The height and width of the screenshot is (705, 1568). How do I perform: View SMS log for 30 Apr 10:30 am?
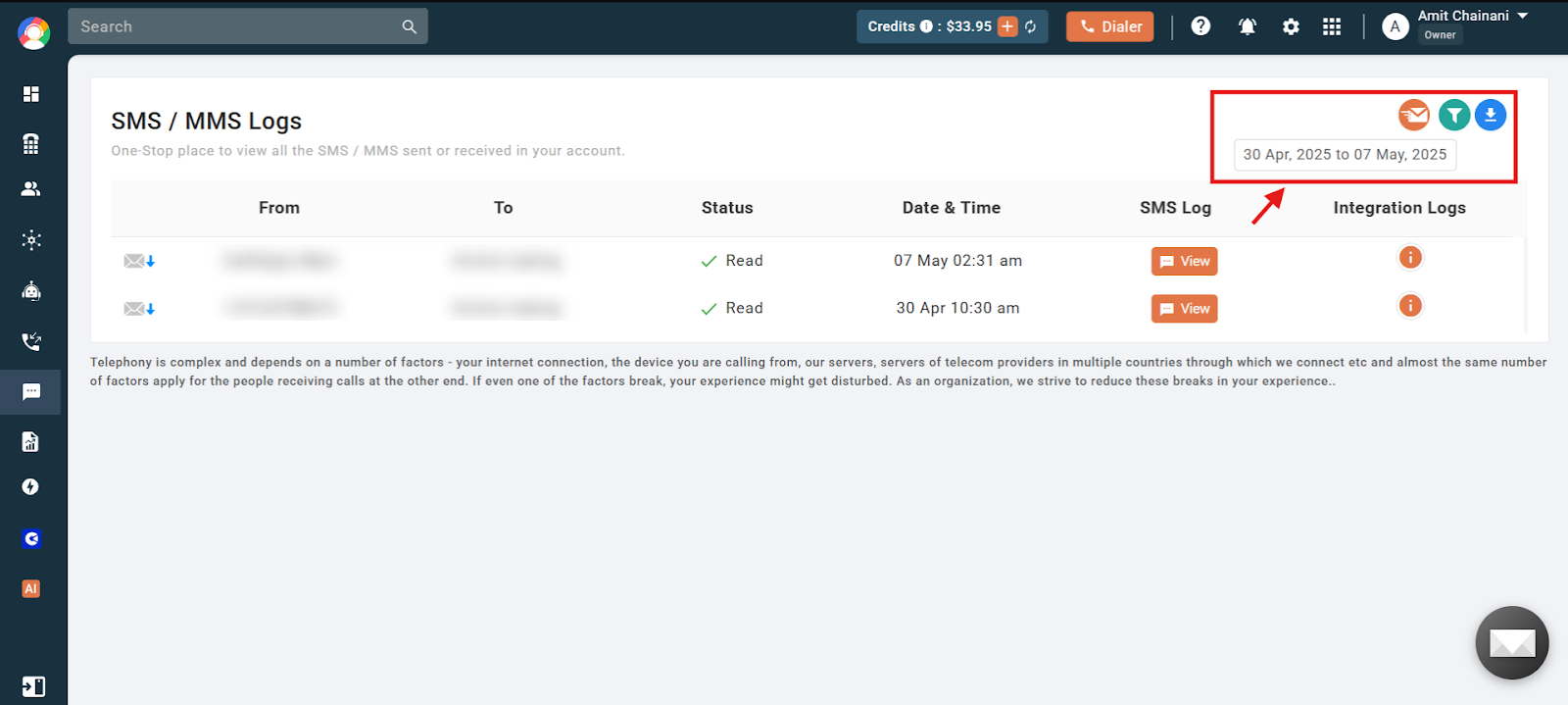pos(1185,309)
